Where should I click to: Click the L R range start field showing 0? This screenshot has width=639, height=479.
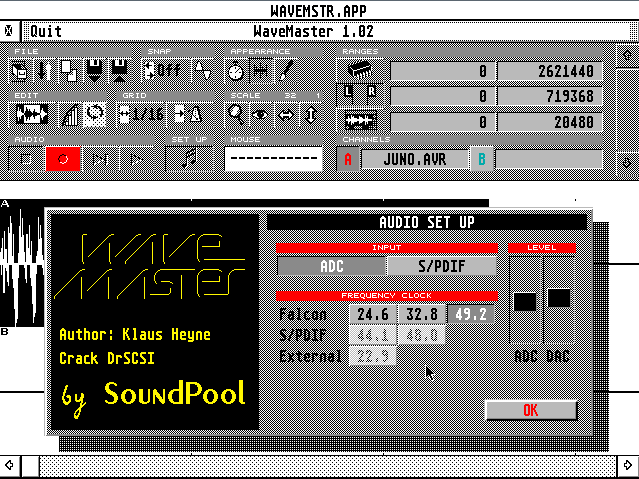click(x=443, y=96)
